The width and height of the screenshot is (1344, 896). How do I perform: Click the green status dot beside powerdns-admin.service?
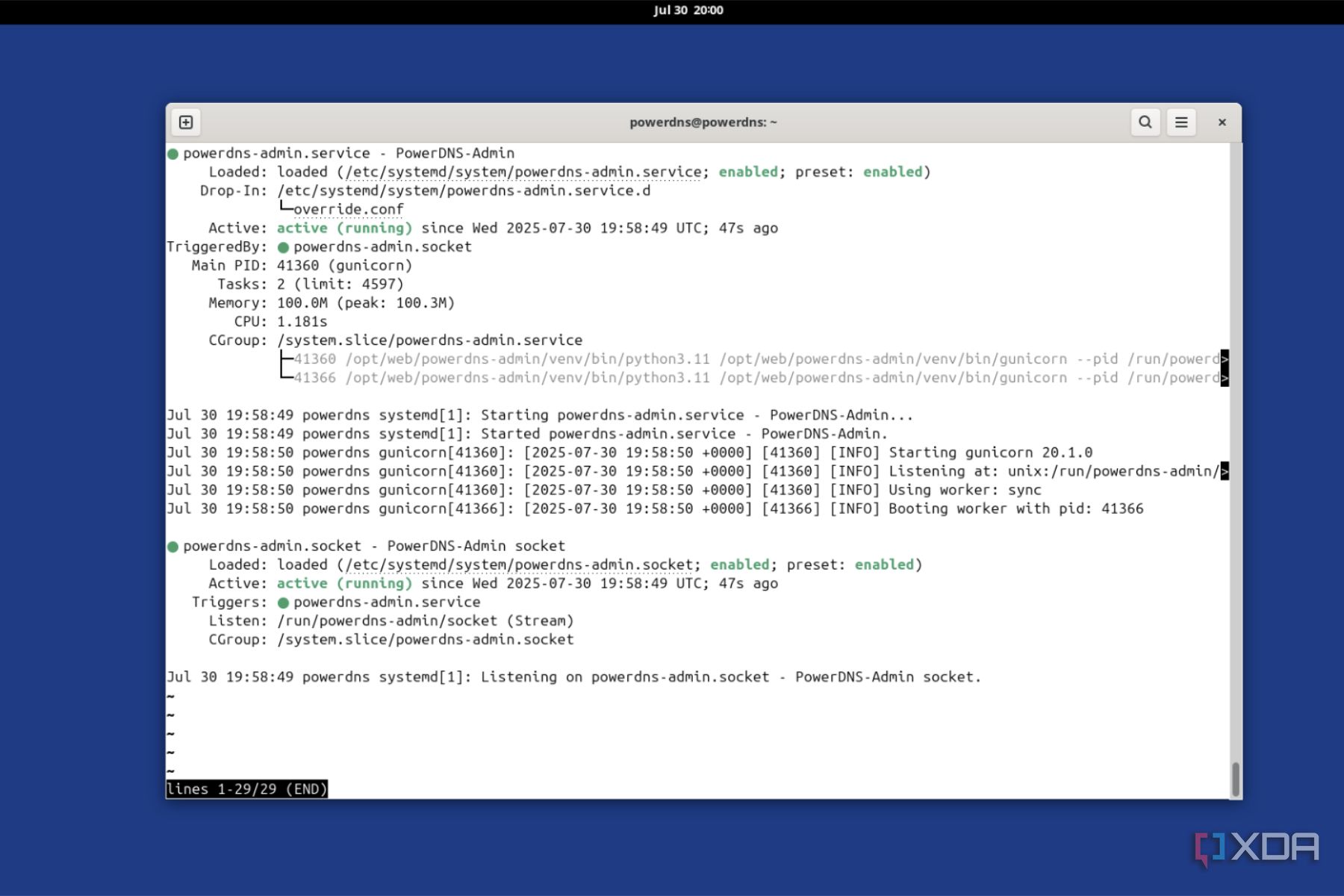point(172,152)
